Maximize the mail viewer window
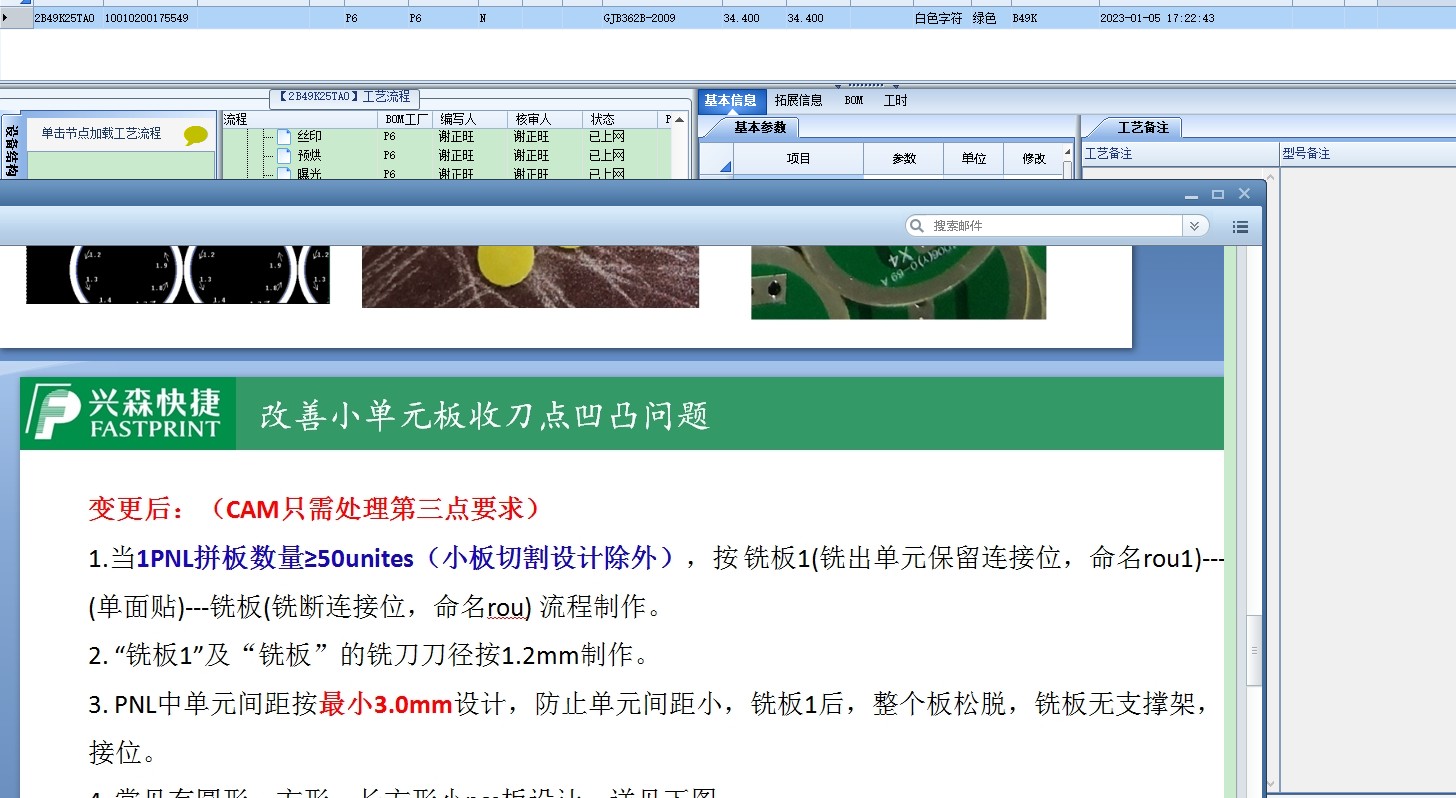This screenshot has height=798, width=1456. 1218,194
